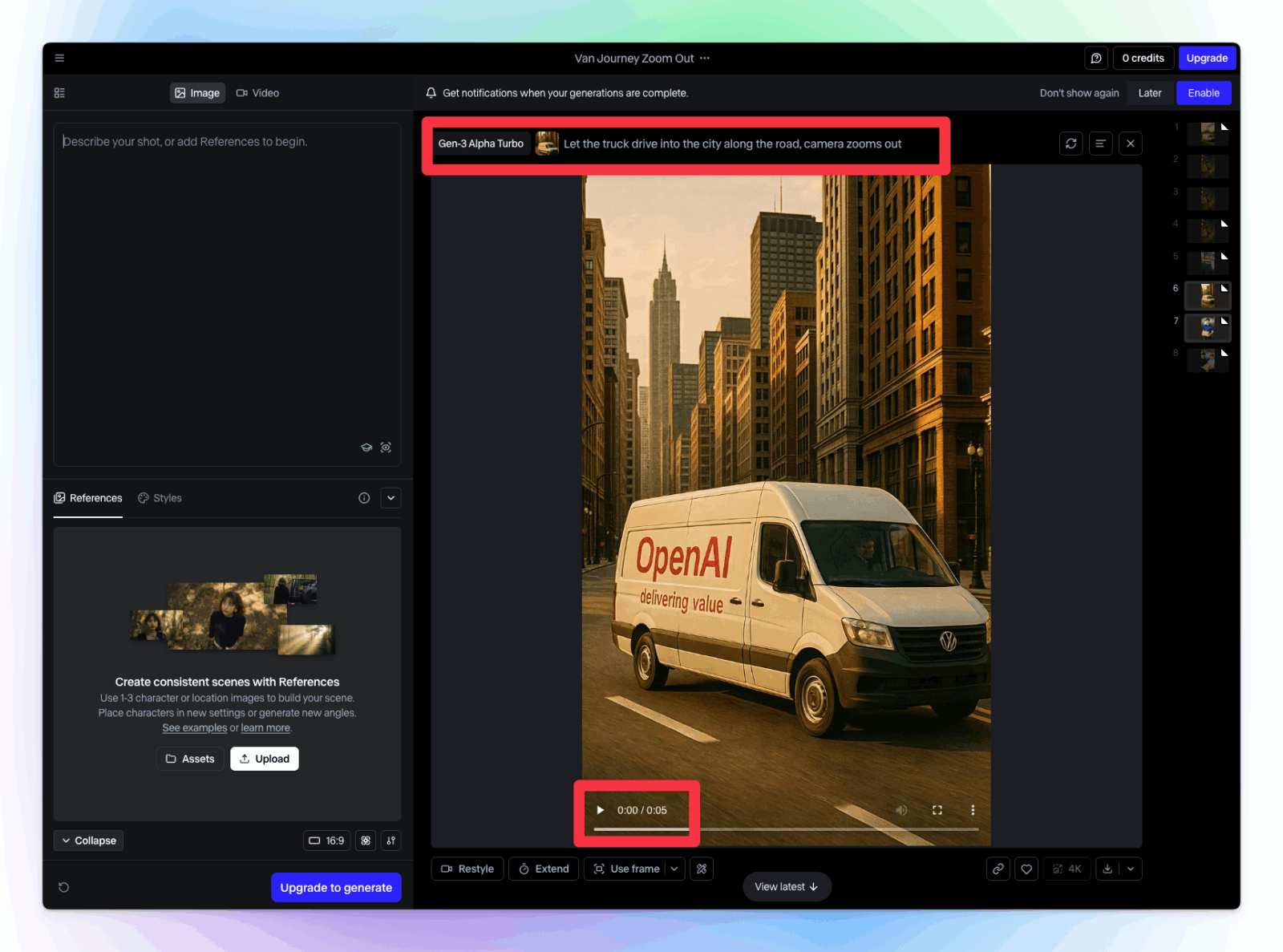Click the Gen-3 Alpha Turbo model label
Screen dimensions: 1283x952
481,144
